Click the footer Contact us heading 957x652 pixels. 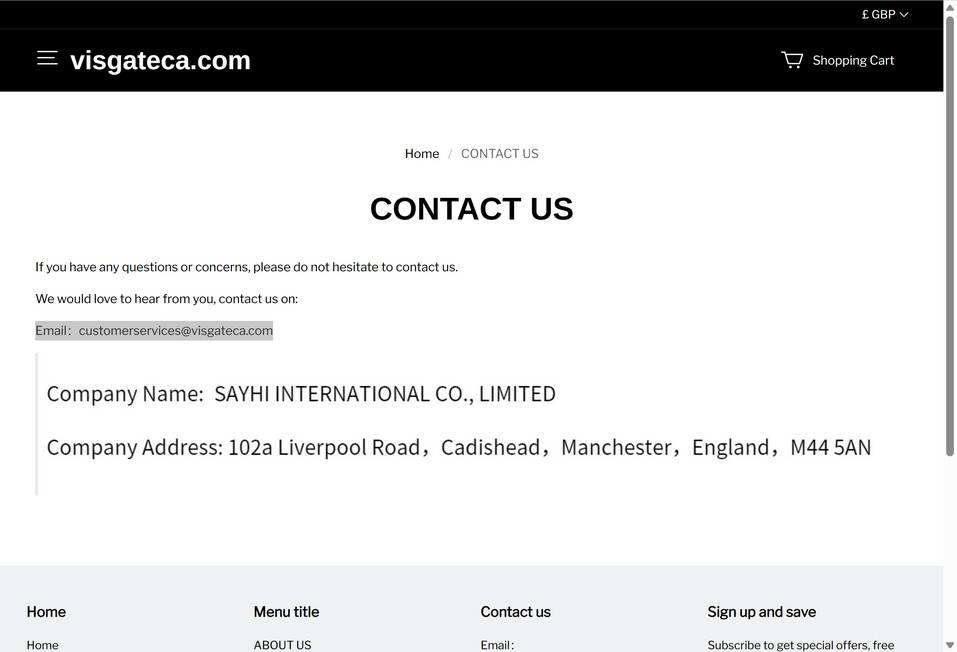coord(515,612)
